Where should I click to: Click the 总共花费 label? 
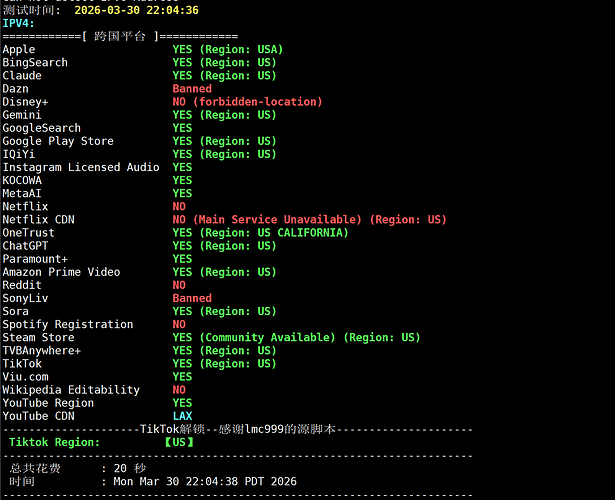click(x=35, y=468)
